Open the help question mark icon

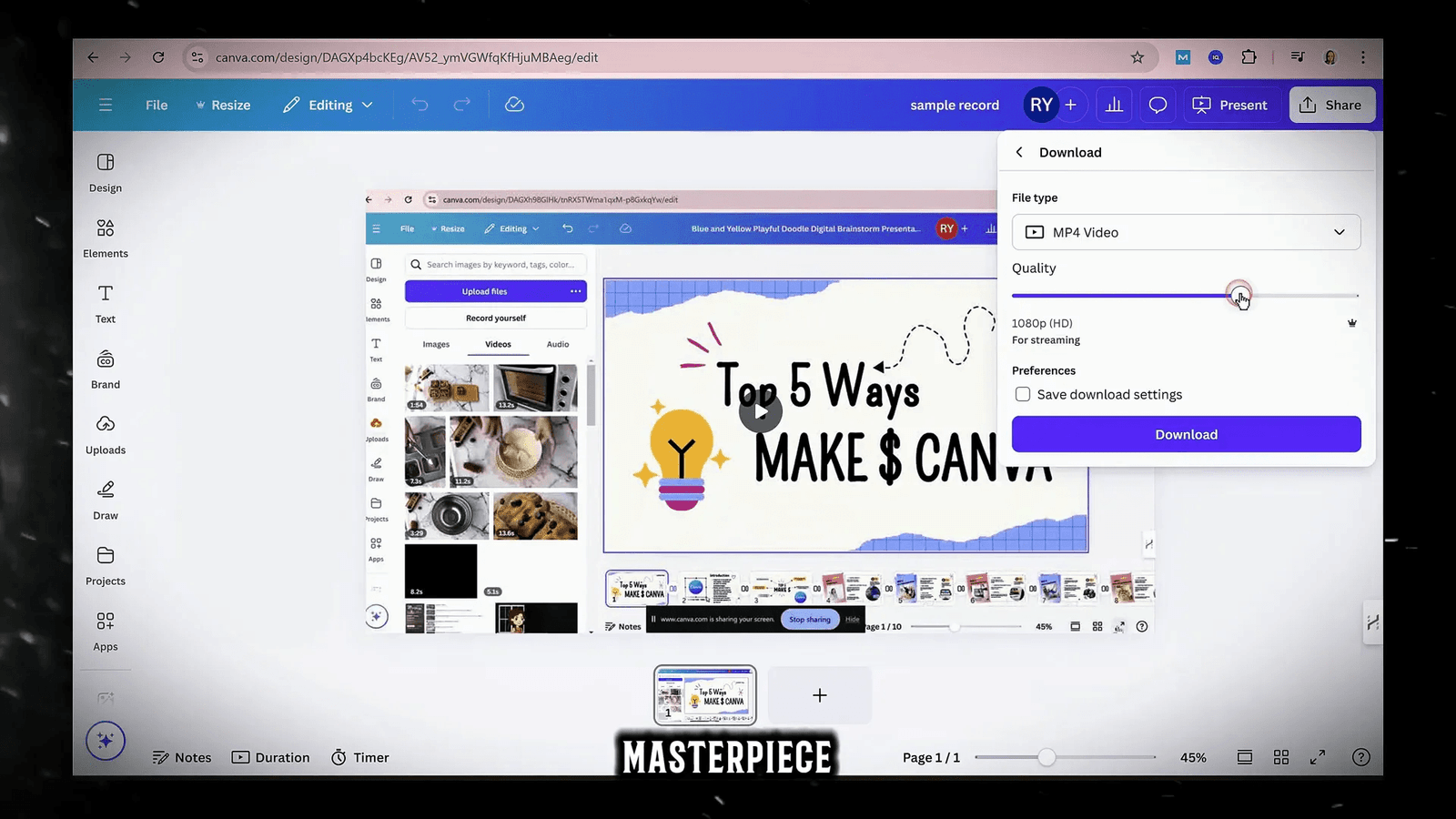click(x=1361, y=757)
